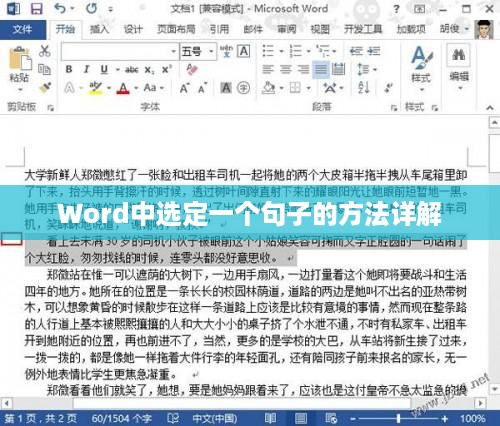Center align the text

pyautogui.click(x=286, y=69)
